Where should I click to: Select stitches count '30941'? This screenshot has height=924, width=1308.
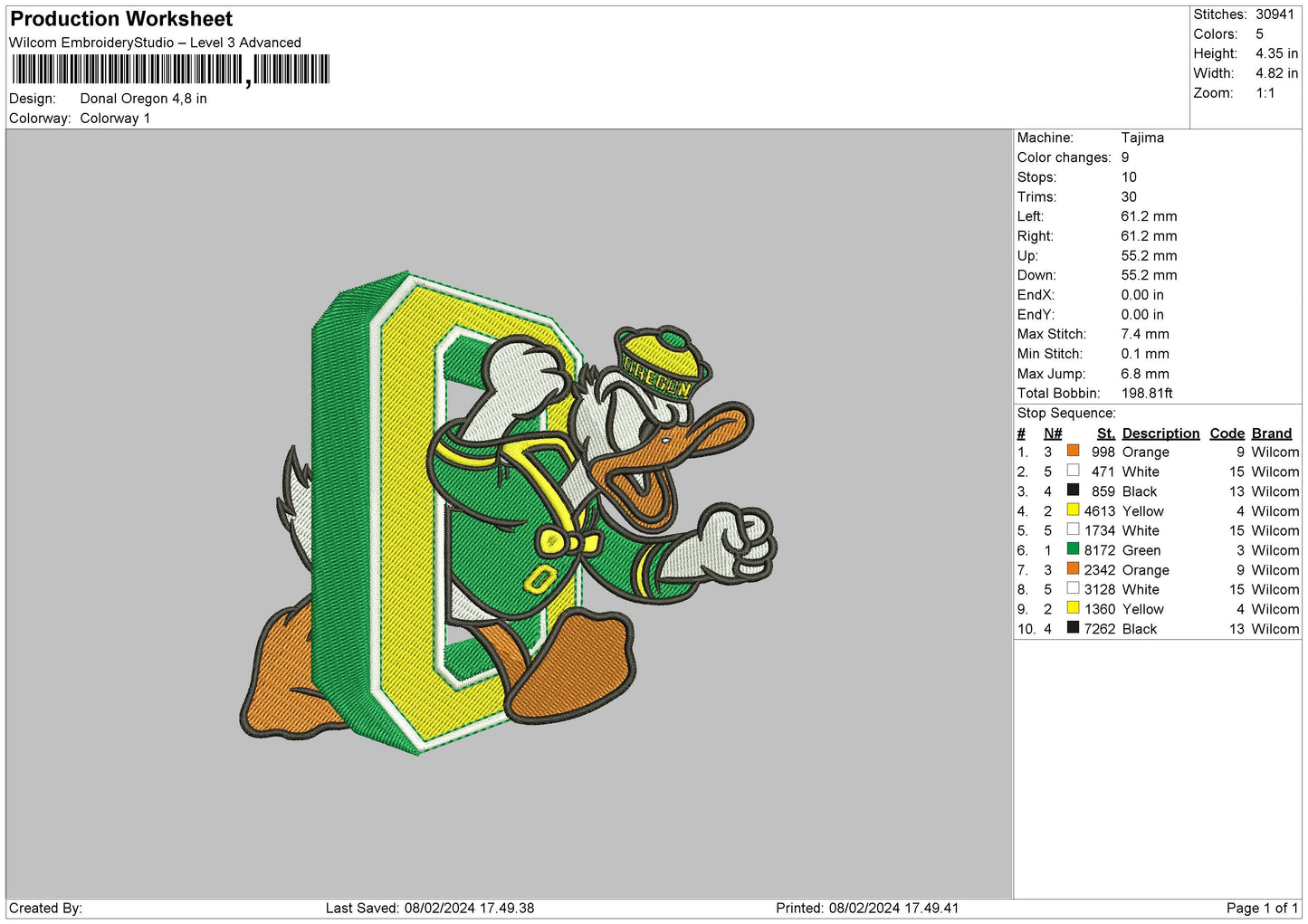pos(1275,14)
